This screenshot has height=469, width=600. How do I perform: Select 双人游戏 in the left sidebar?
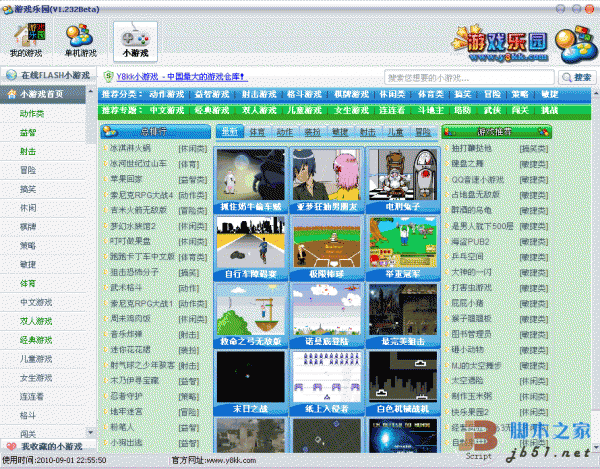(x=36, y=321)
